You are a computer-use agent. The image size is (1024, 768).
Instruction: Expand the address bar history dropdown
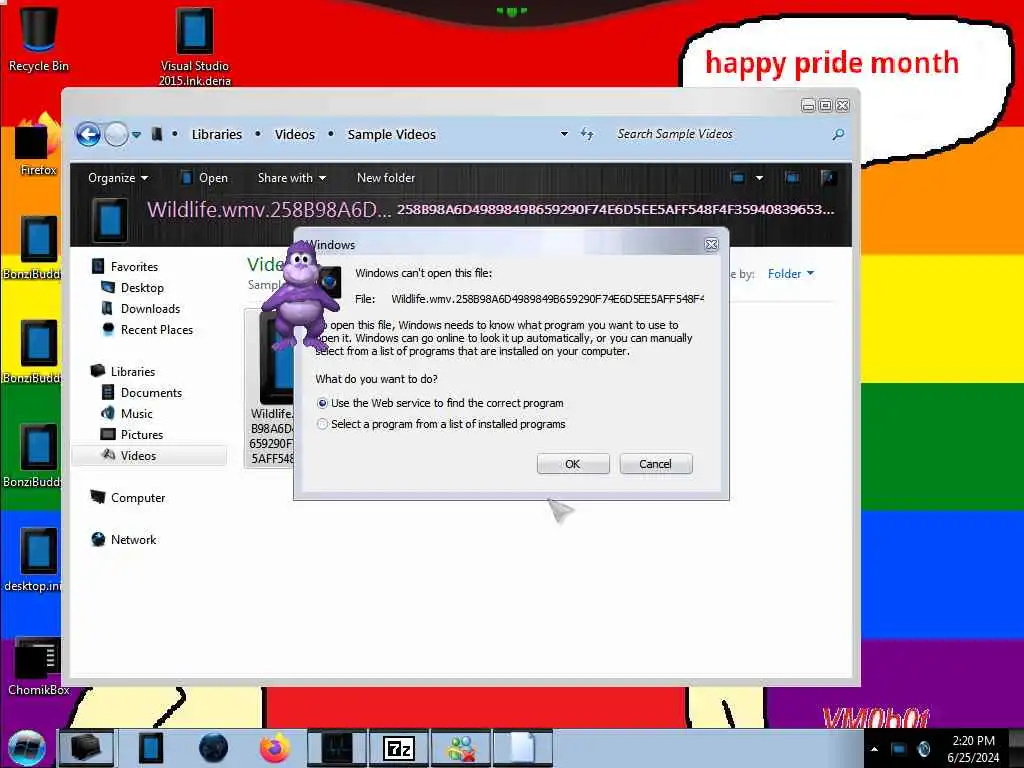tap(564, 135)
